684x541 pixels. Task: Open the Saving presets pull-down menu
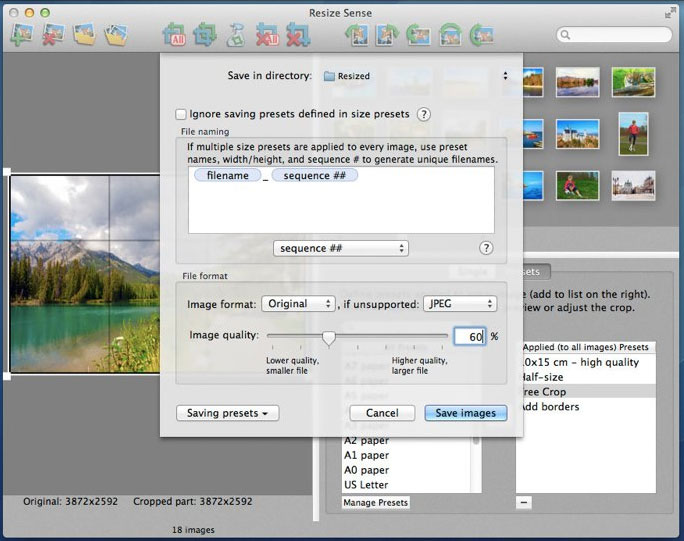227,413
